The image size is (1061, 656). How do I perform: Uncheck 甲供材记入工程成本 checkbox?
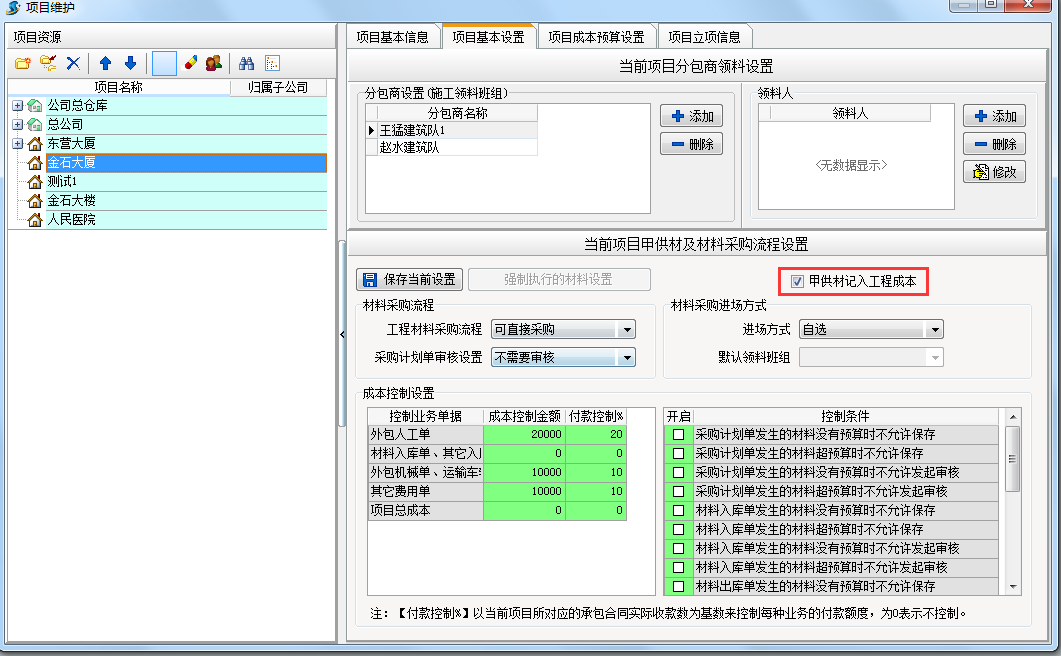[797, 282]
